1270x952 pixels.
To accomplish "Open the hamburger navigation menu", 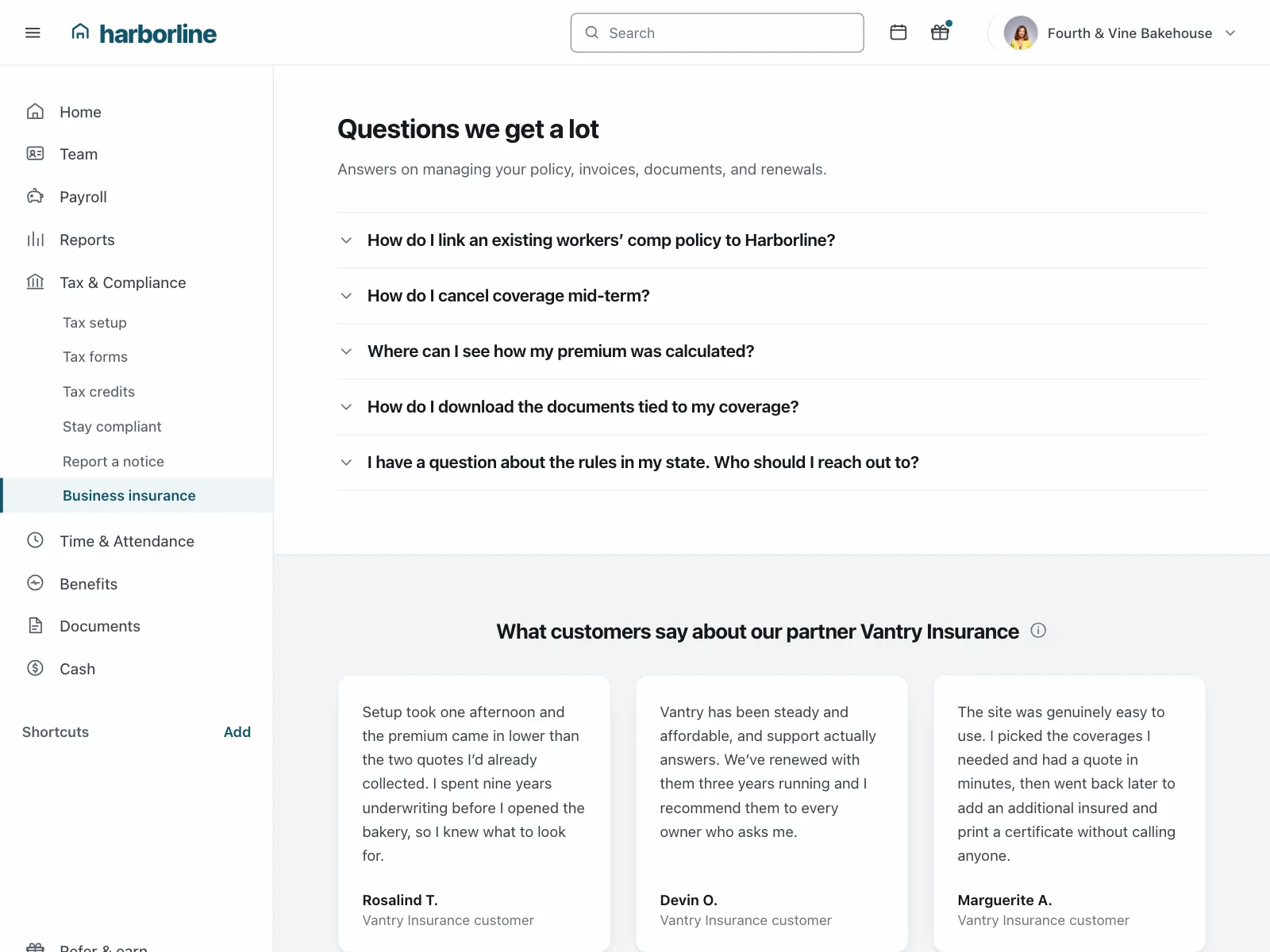I will (33, 33).
